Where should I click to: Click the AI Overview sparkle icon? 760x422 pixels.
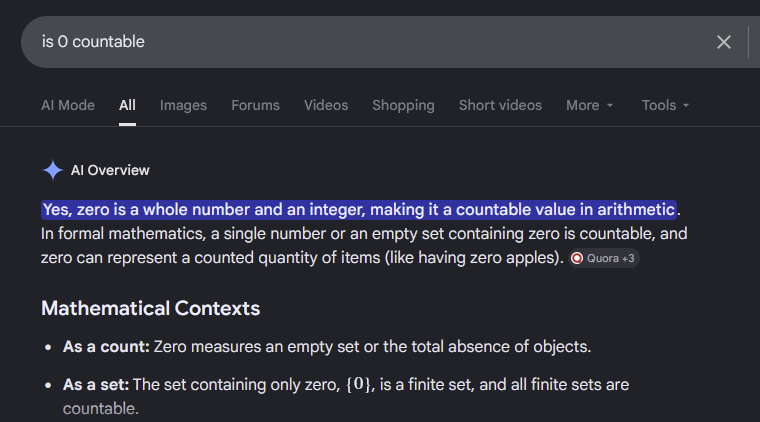53,170
